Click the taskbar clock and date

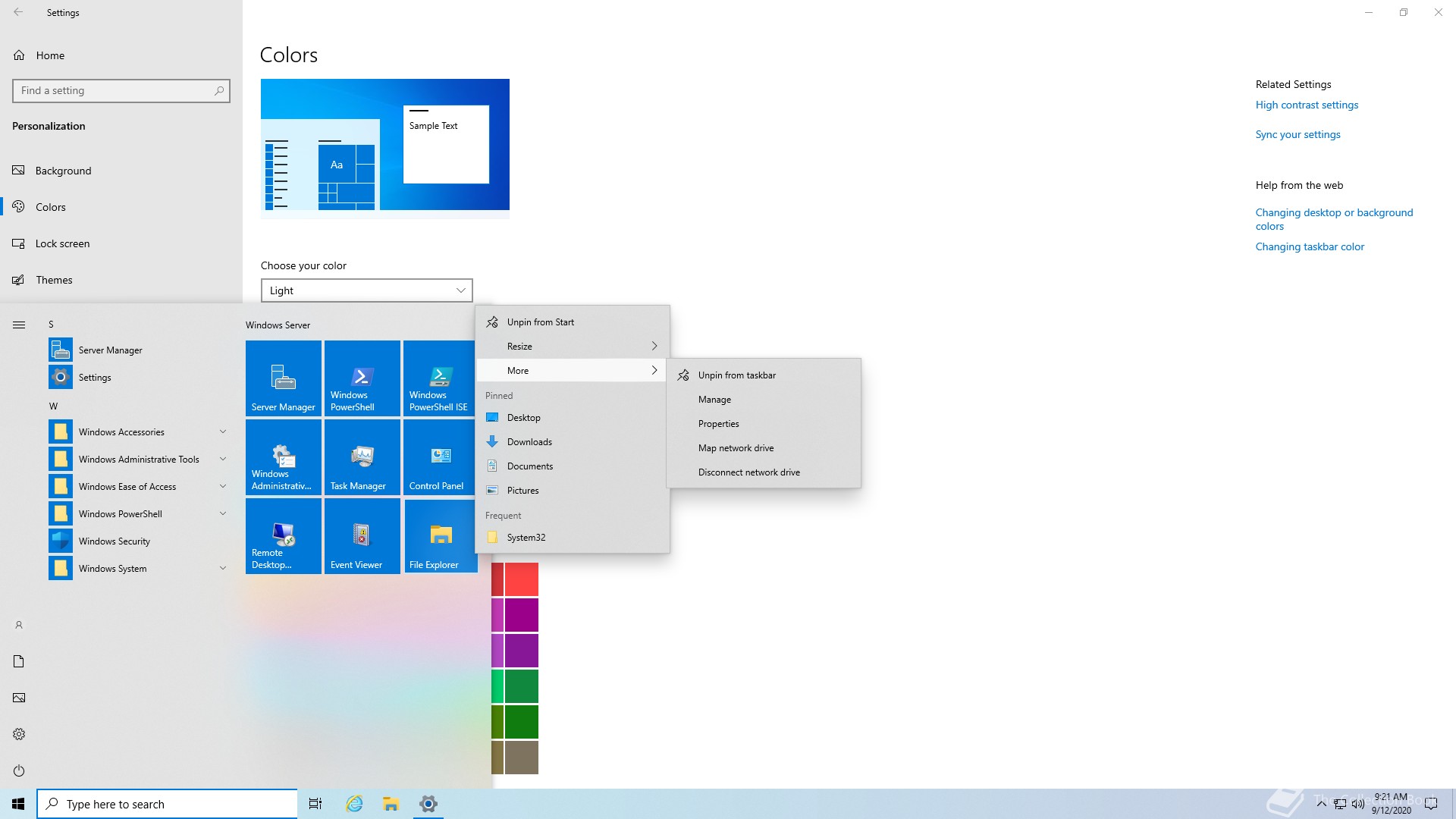[1391, 804]
